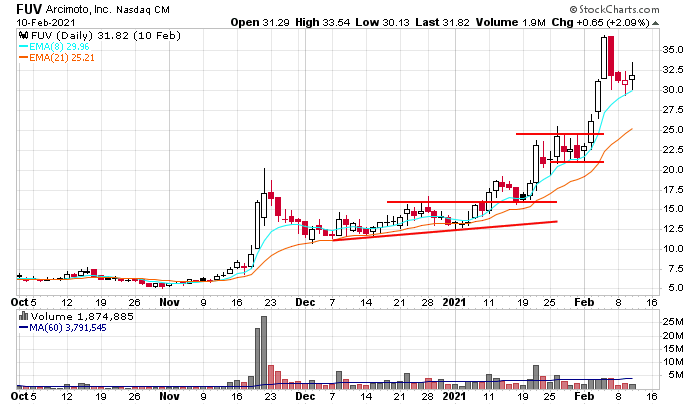700x405 pixels.
Task: Click the cyan EMA(8) legend line swatch
Action: click(23, 46)
